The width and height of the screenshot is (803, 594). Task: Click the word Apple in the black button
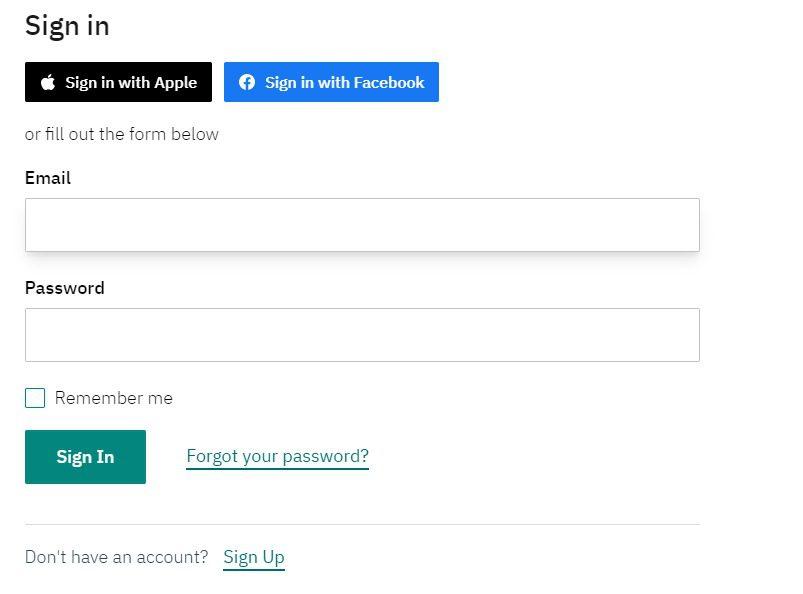coord(176,83)
